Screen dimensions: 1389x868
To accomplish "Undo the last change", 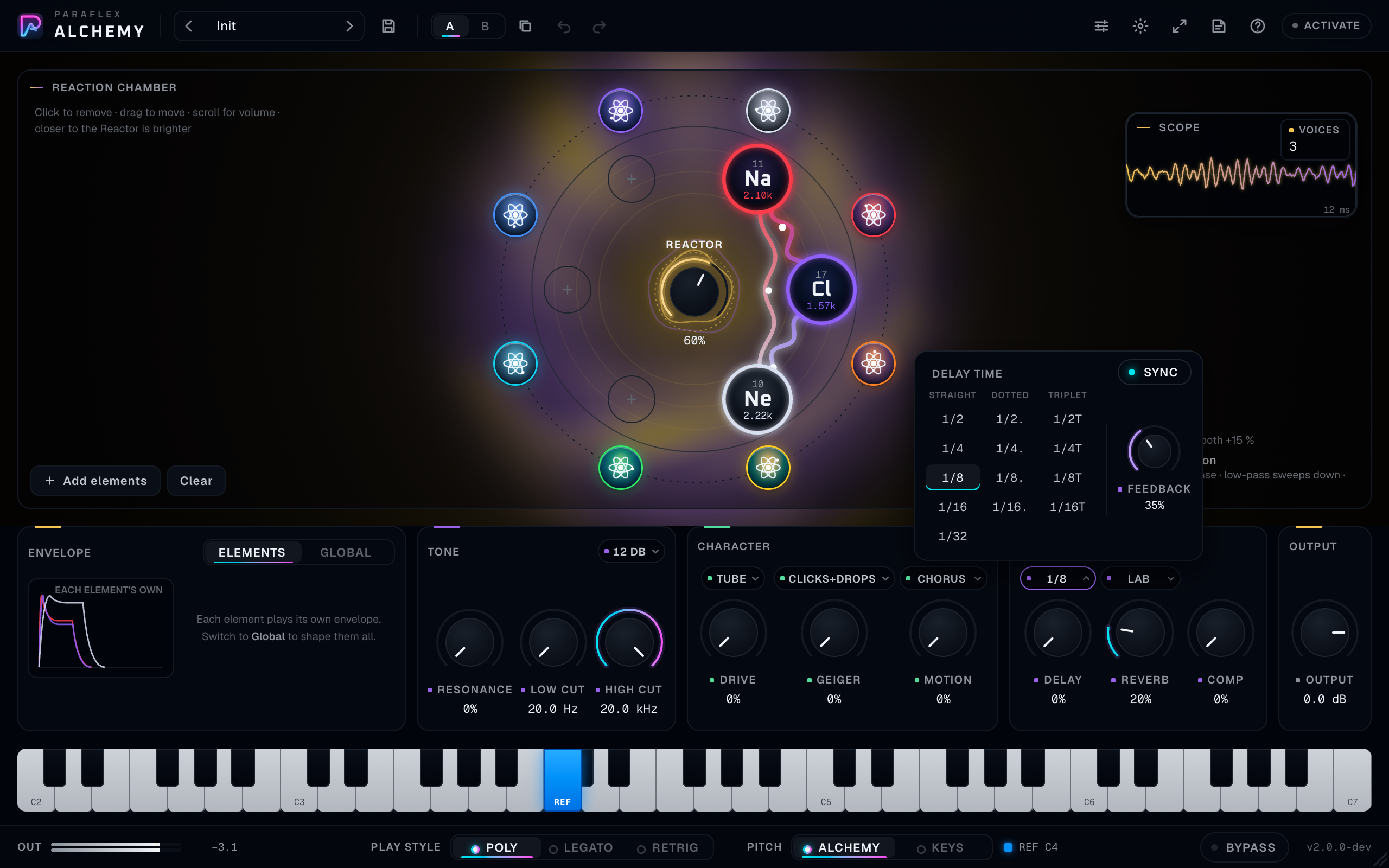I will click(x=564, y=27).
